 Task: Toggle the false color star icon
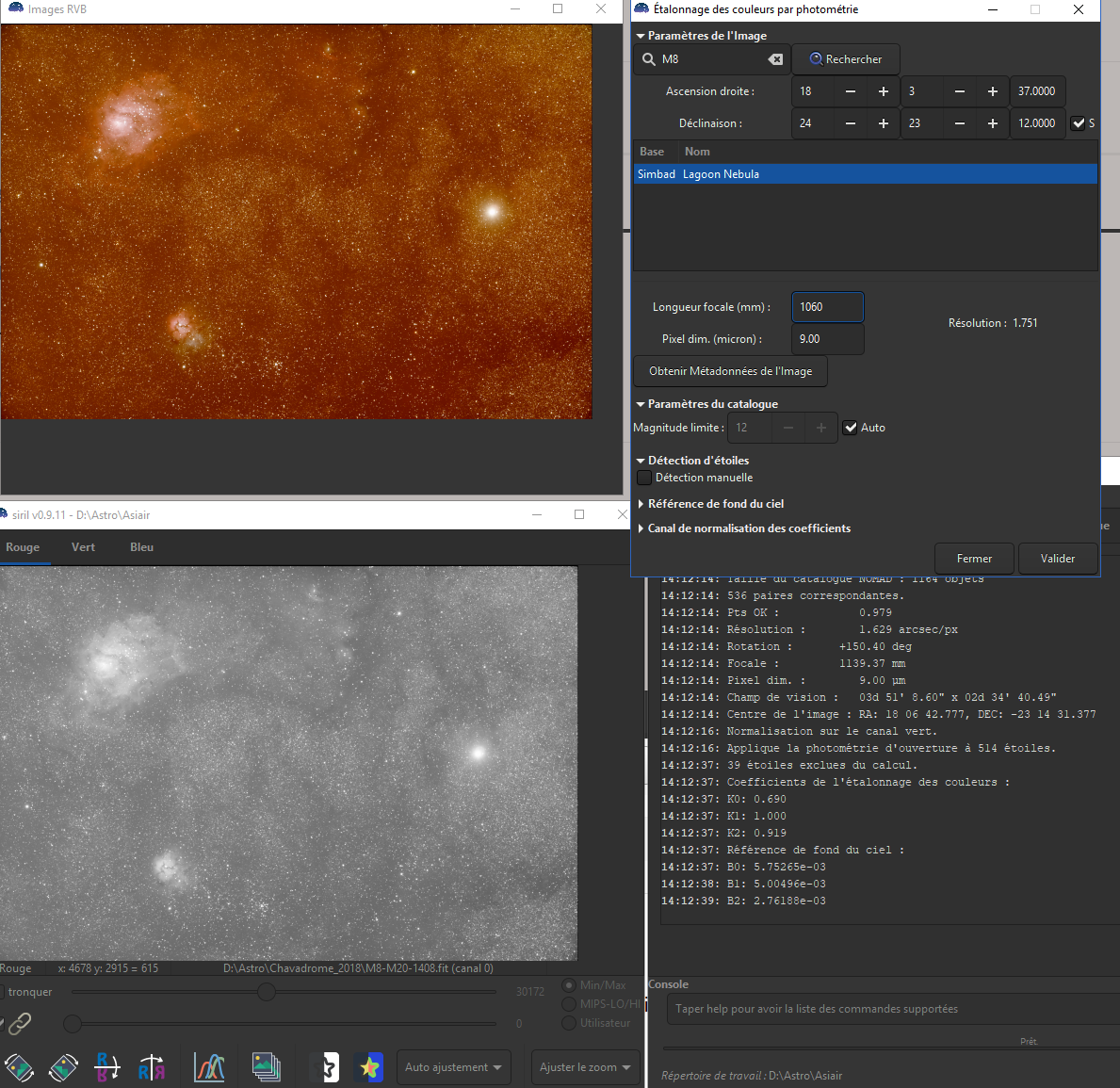click(x=368, y=1067)
